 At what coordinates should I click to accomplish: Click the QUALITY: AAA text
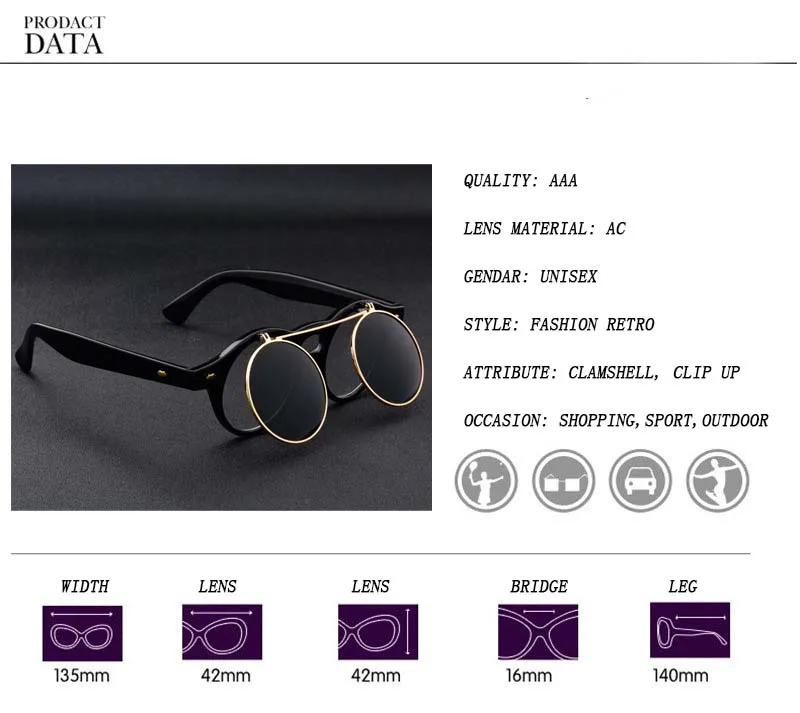(x=520, y=181)
